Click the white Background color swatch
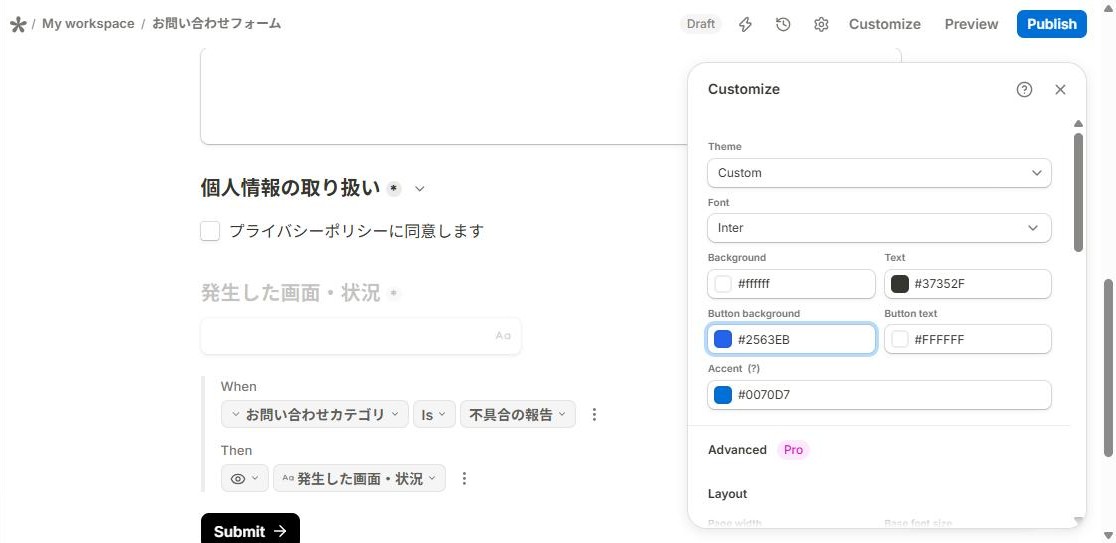The height and width of the screenshot is (543, 1116). (x=723, y=284)
